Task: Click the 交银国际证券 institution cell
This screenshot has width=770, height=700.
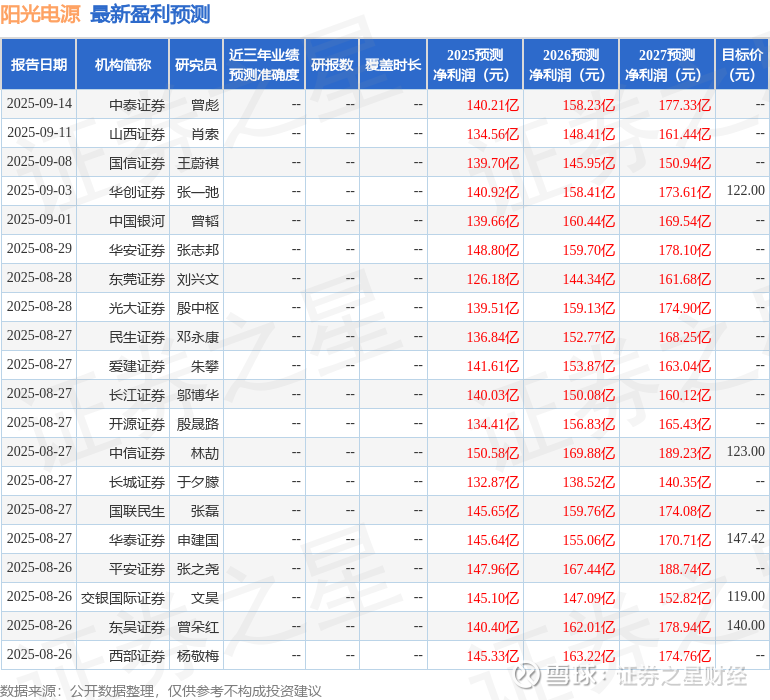Action: tap(123, 598)
